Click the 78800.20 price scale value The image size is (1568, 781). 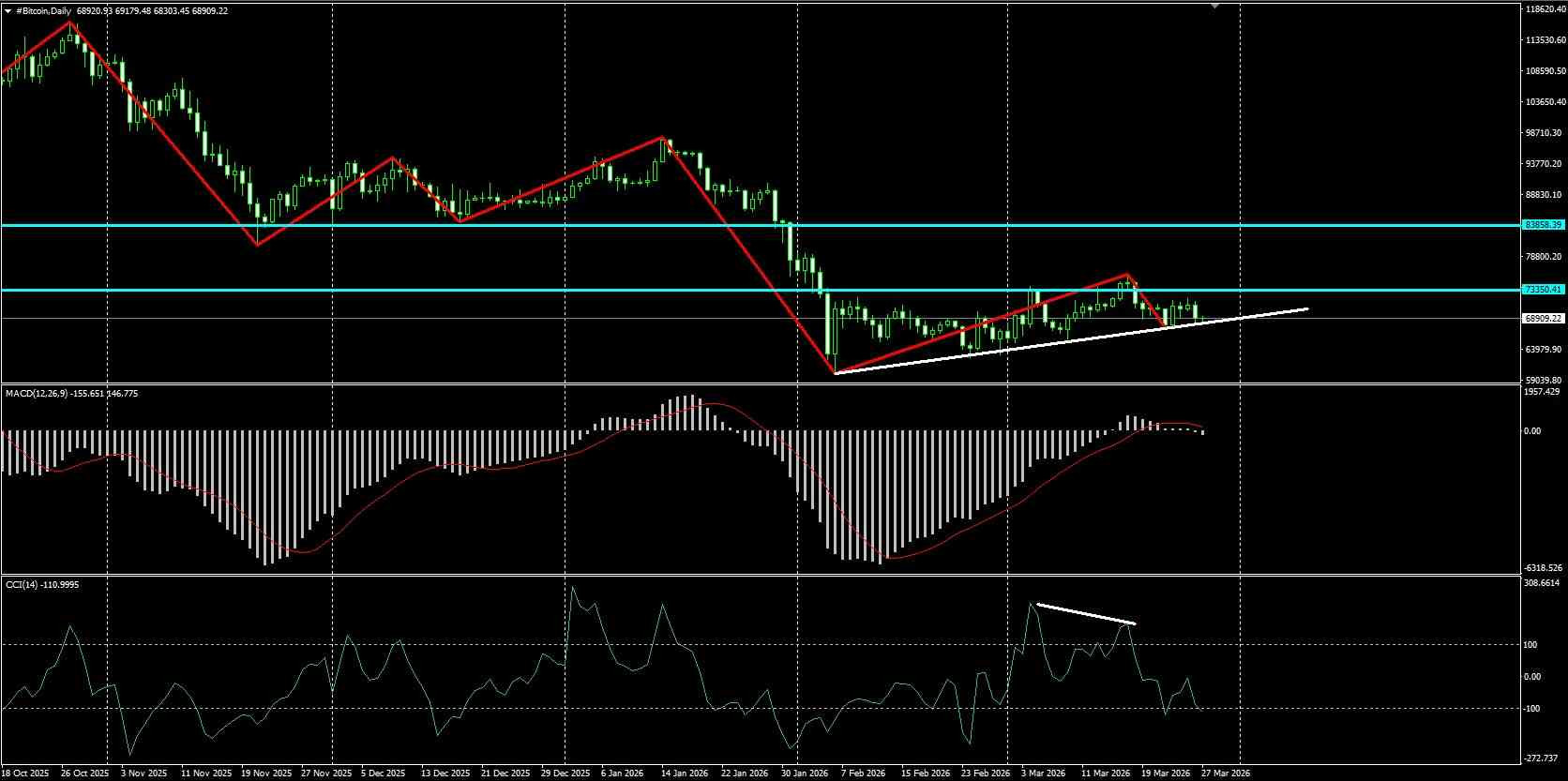(1544, 256)
